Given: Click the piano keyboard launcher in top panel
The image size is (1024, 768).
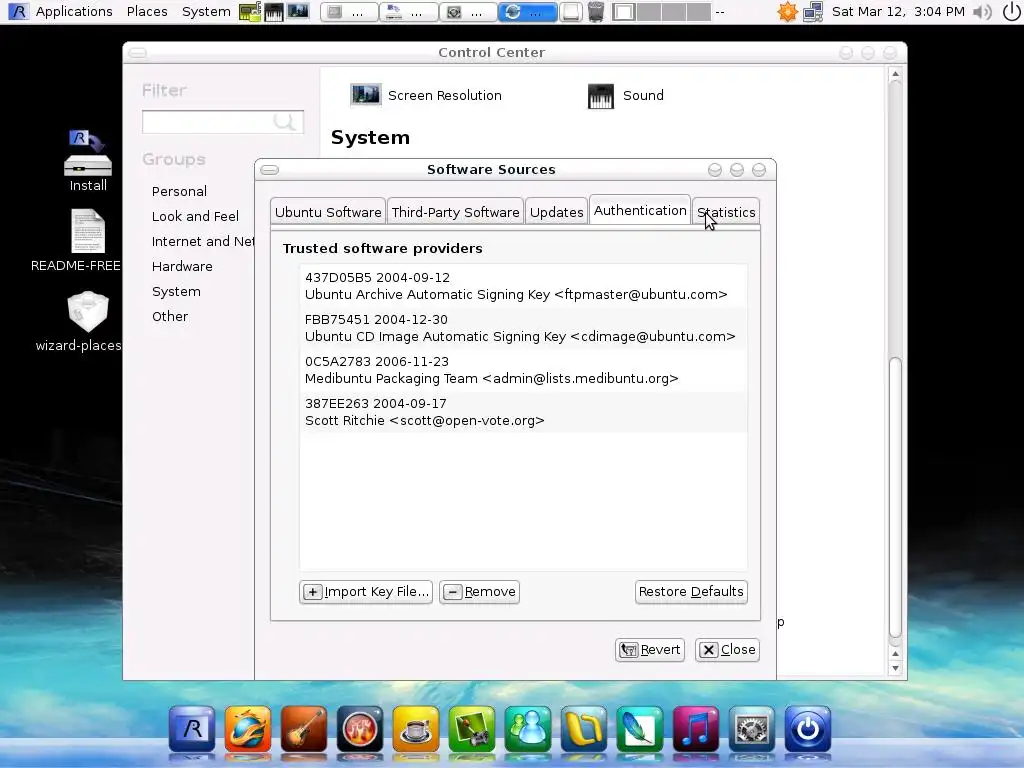Looking at the screenshot, I should [274, 12].
